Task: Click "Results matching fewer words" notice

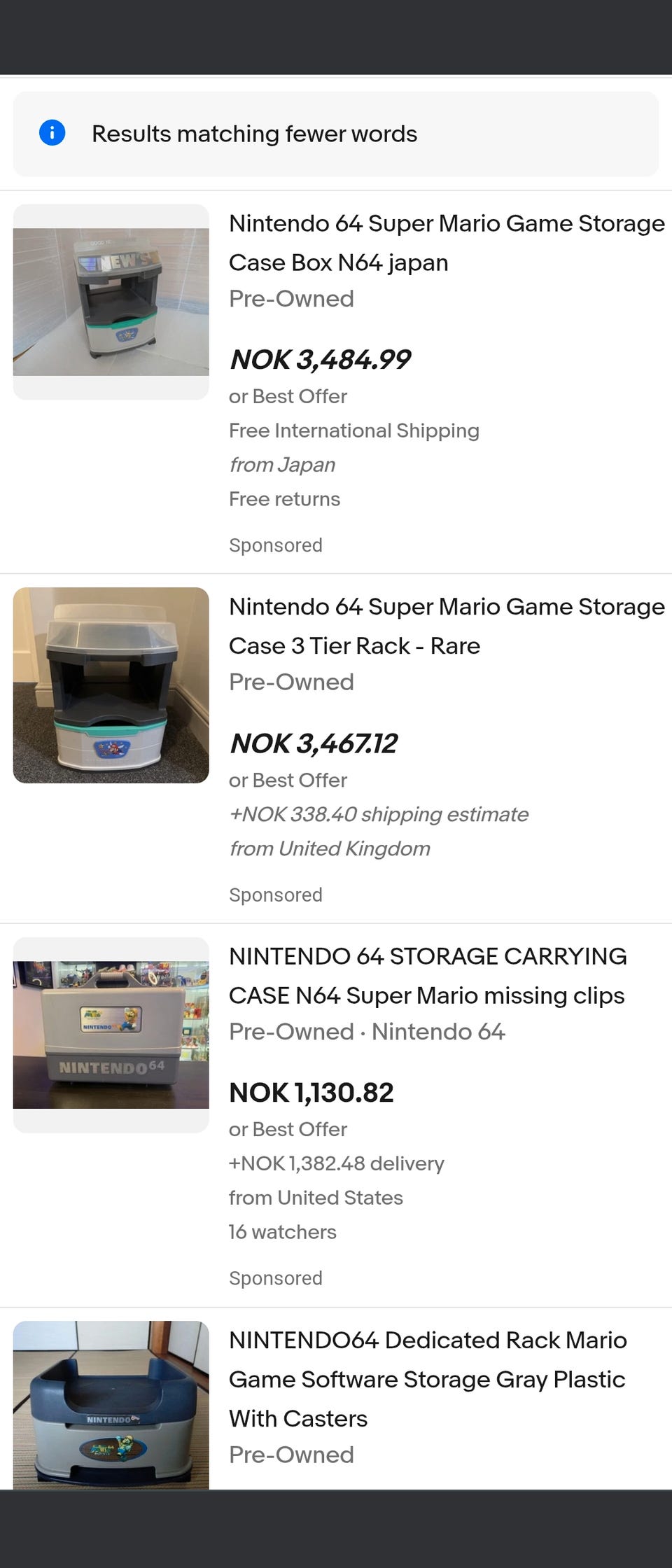Action: tap(254, 134)
